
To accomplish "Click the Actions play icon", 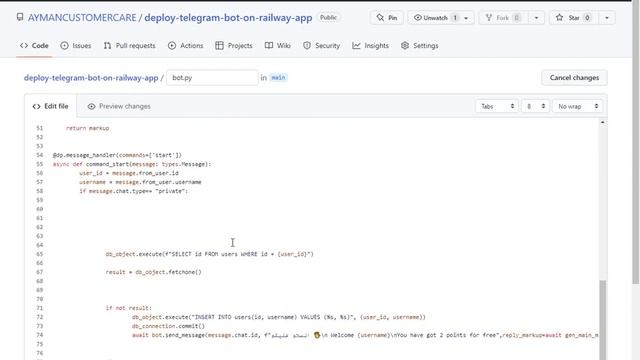I will pos(172,46).
